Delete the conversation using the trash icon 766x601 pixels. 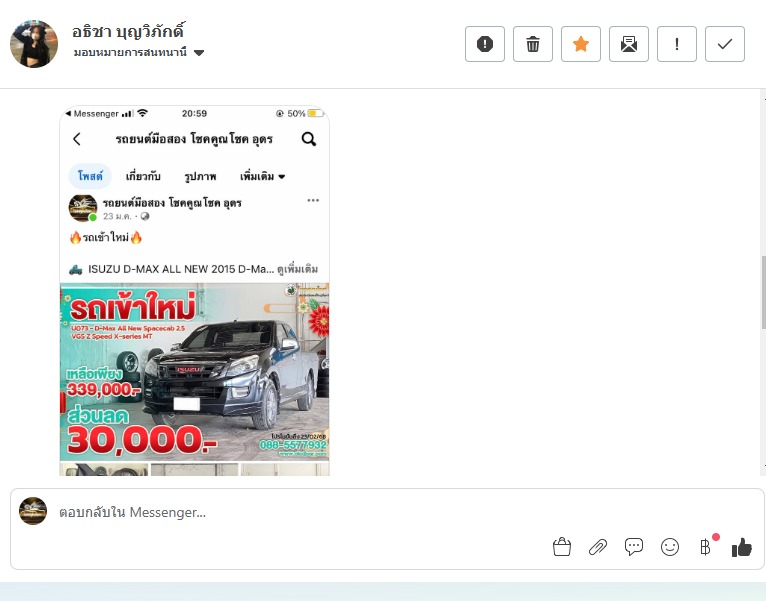coord(532,44)
